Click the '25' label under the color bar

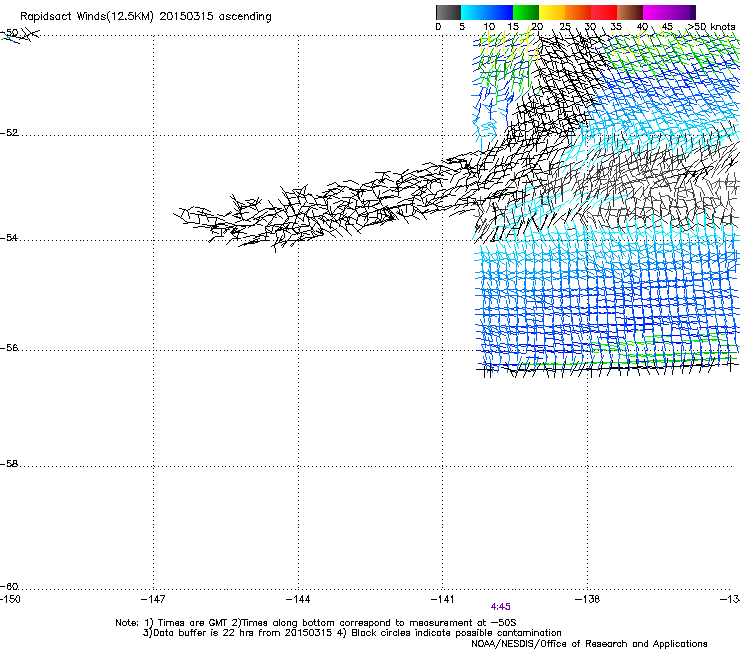pos(565,26)
